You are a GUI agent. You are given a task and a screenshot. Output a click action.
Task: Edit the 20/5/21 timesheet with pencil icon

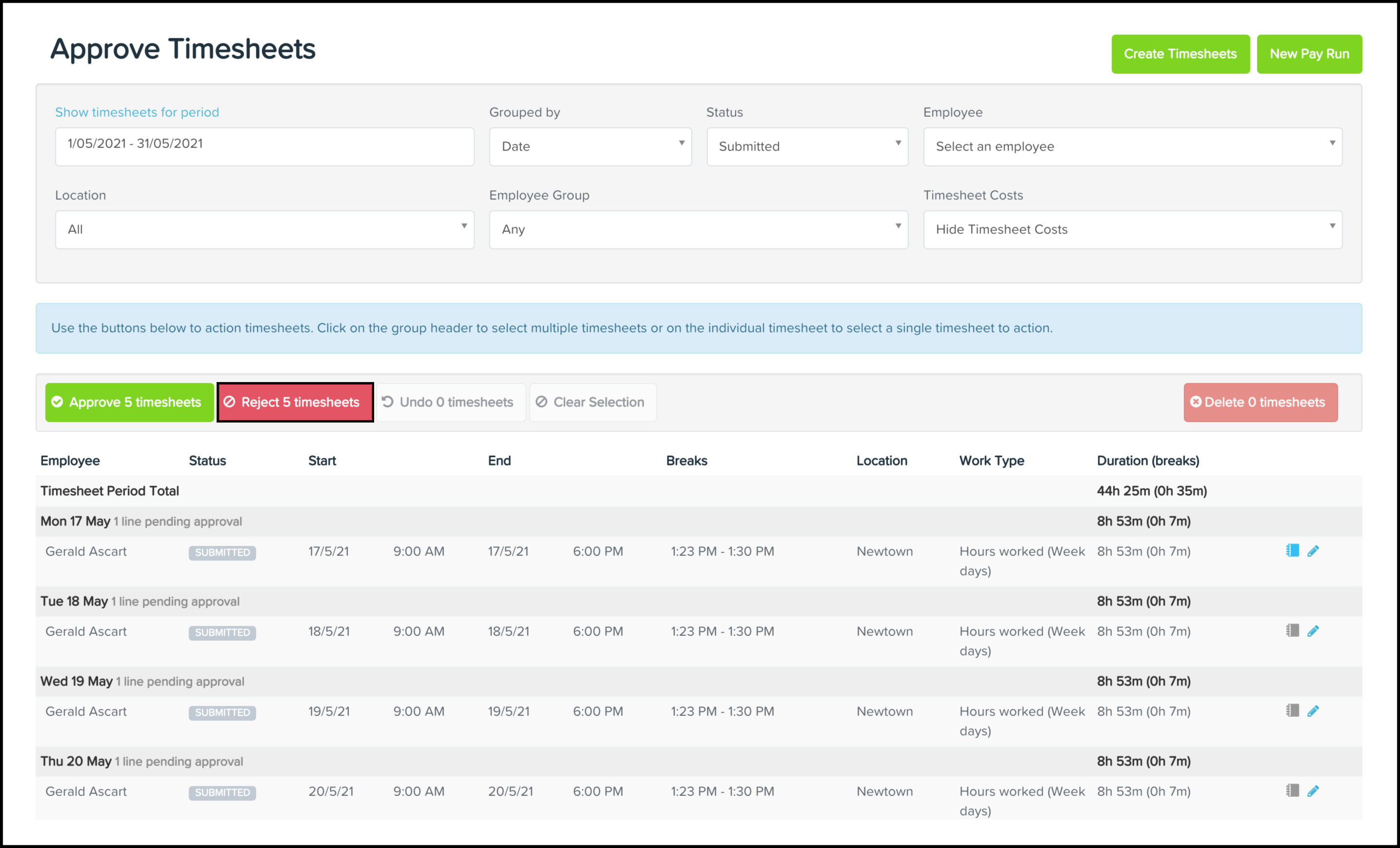[1313, 791]
